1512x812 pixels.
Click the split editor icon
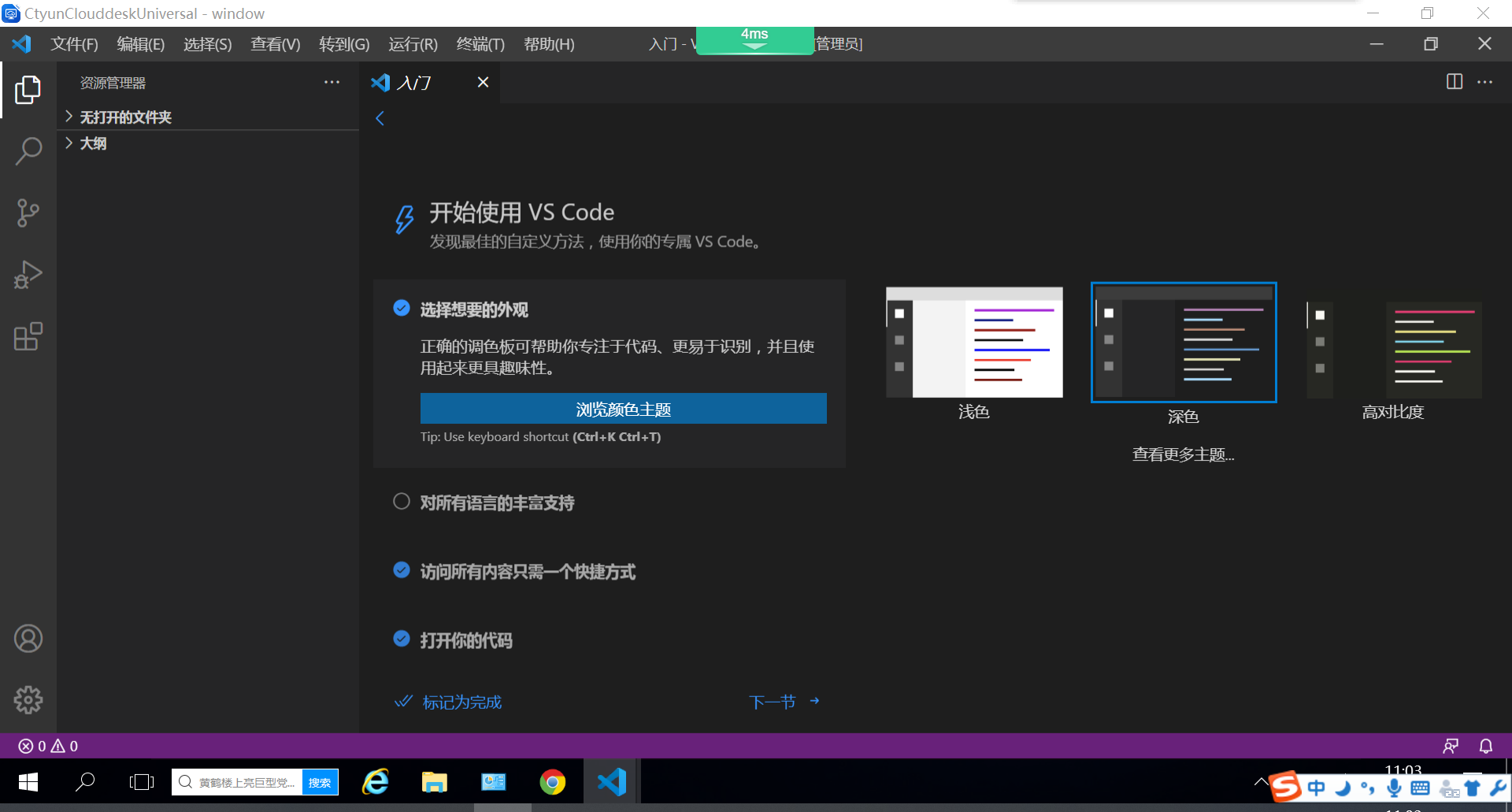click(1453, 82)
